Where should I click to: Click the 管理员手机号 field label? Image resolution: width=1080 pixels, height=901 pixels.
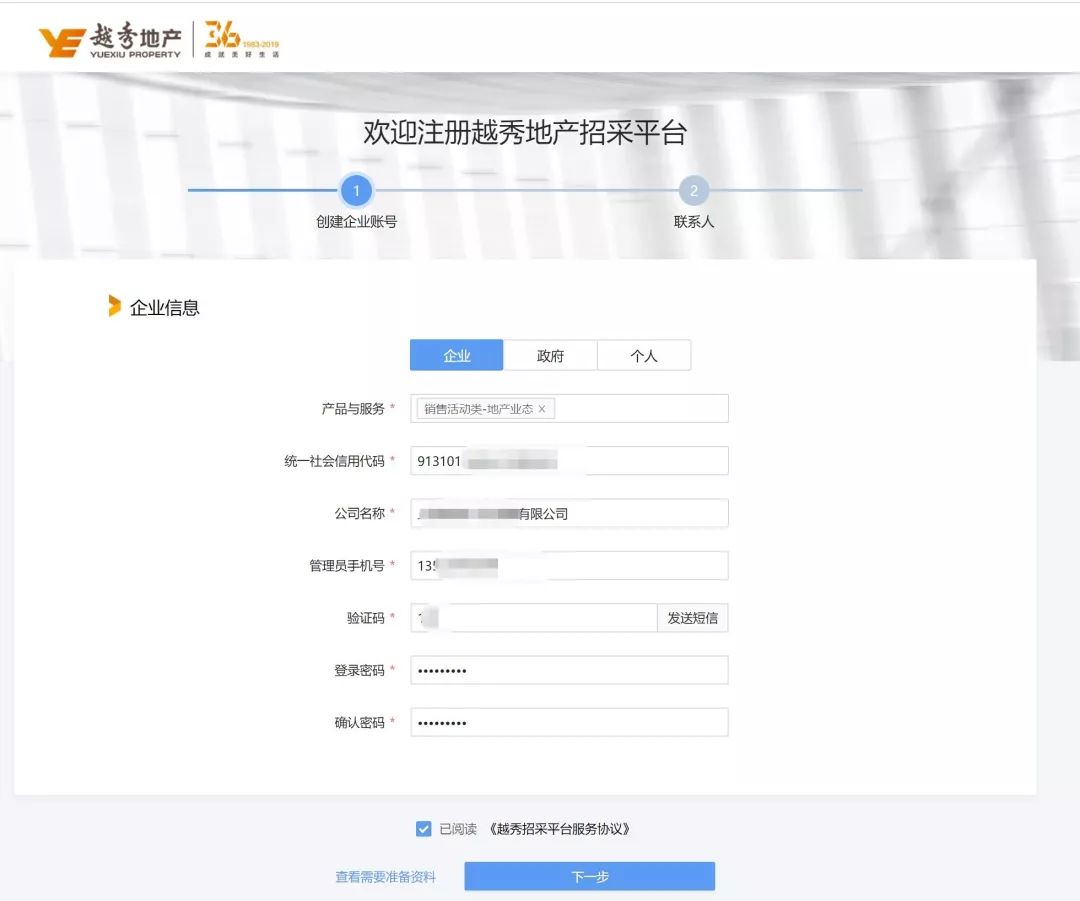coord(346,566)
